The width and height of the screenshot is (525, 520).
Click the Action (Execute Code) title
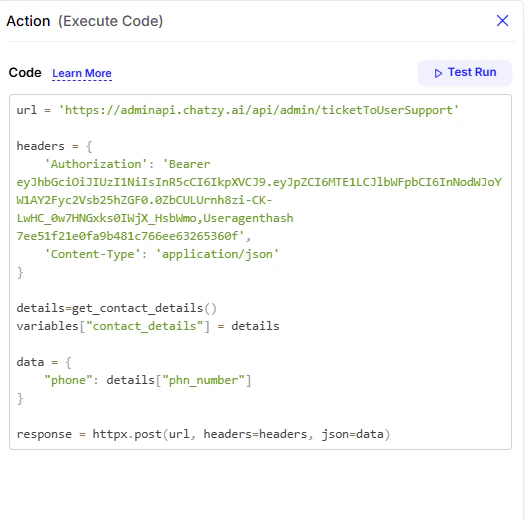click(85, 21)
